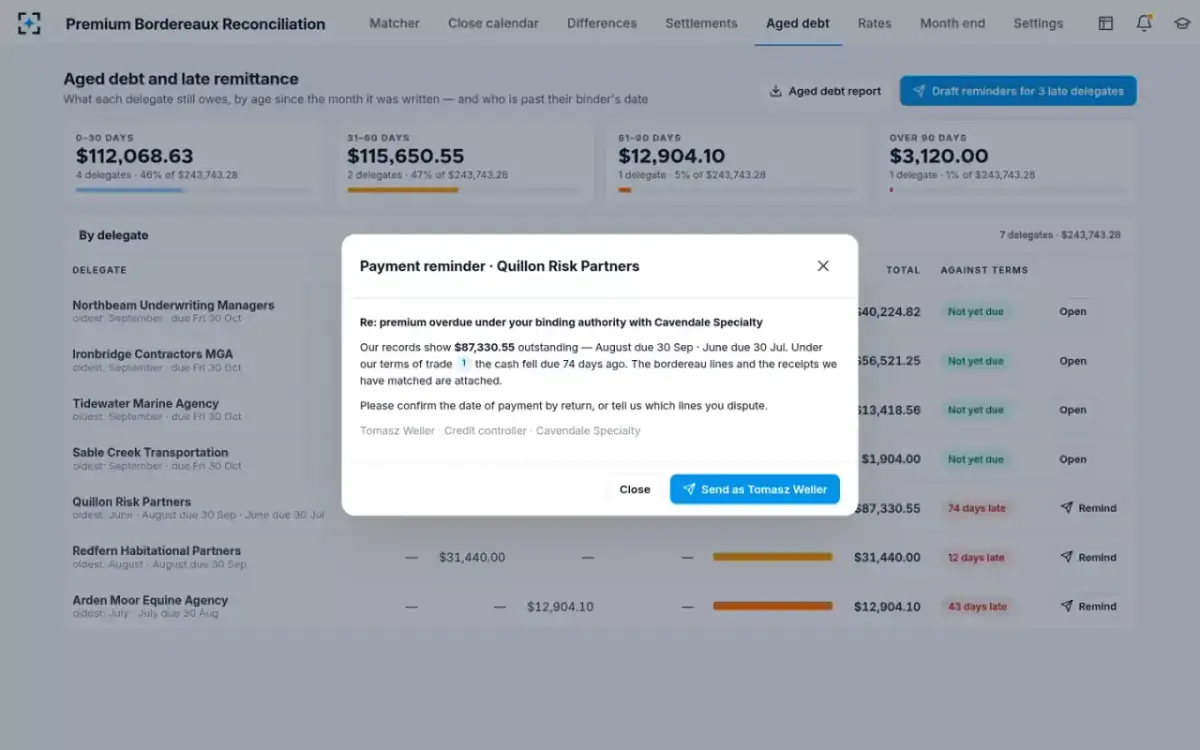
Task: Click Redfern Habitational Partners' orange age bar
Action: [x=772, y=557]
